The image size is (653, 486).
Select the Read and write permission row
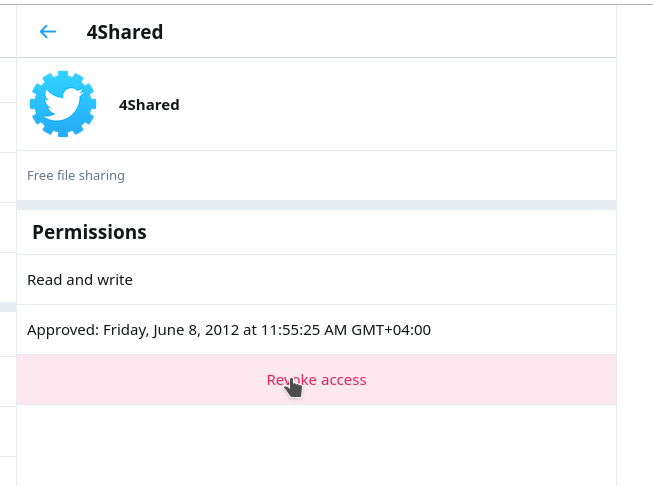tap(317, 279)
